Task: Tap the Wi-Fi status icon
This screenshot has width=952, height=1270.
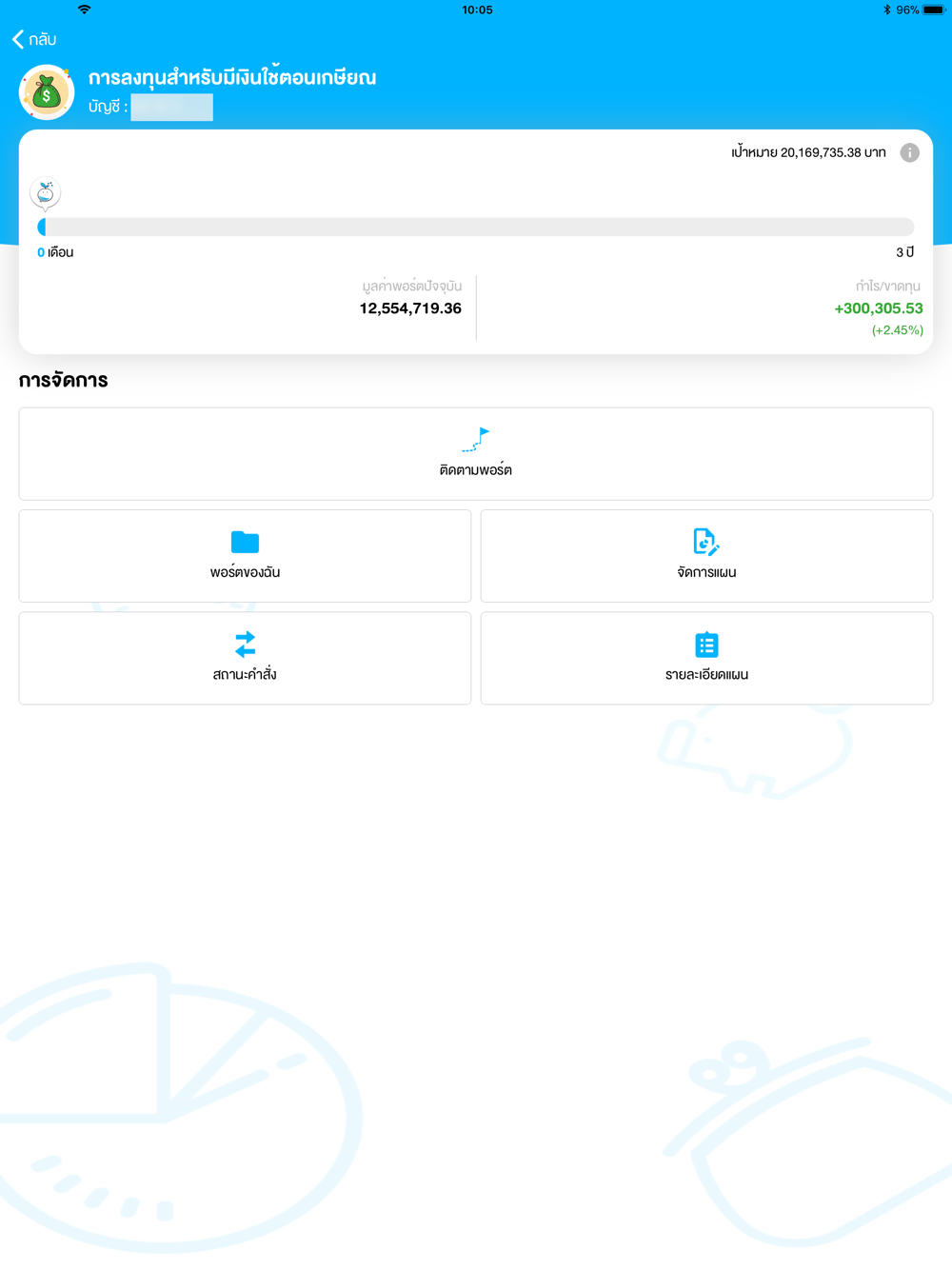Action: pos(85,10)
